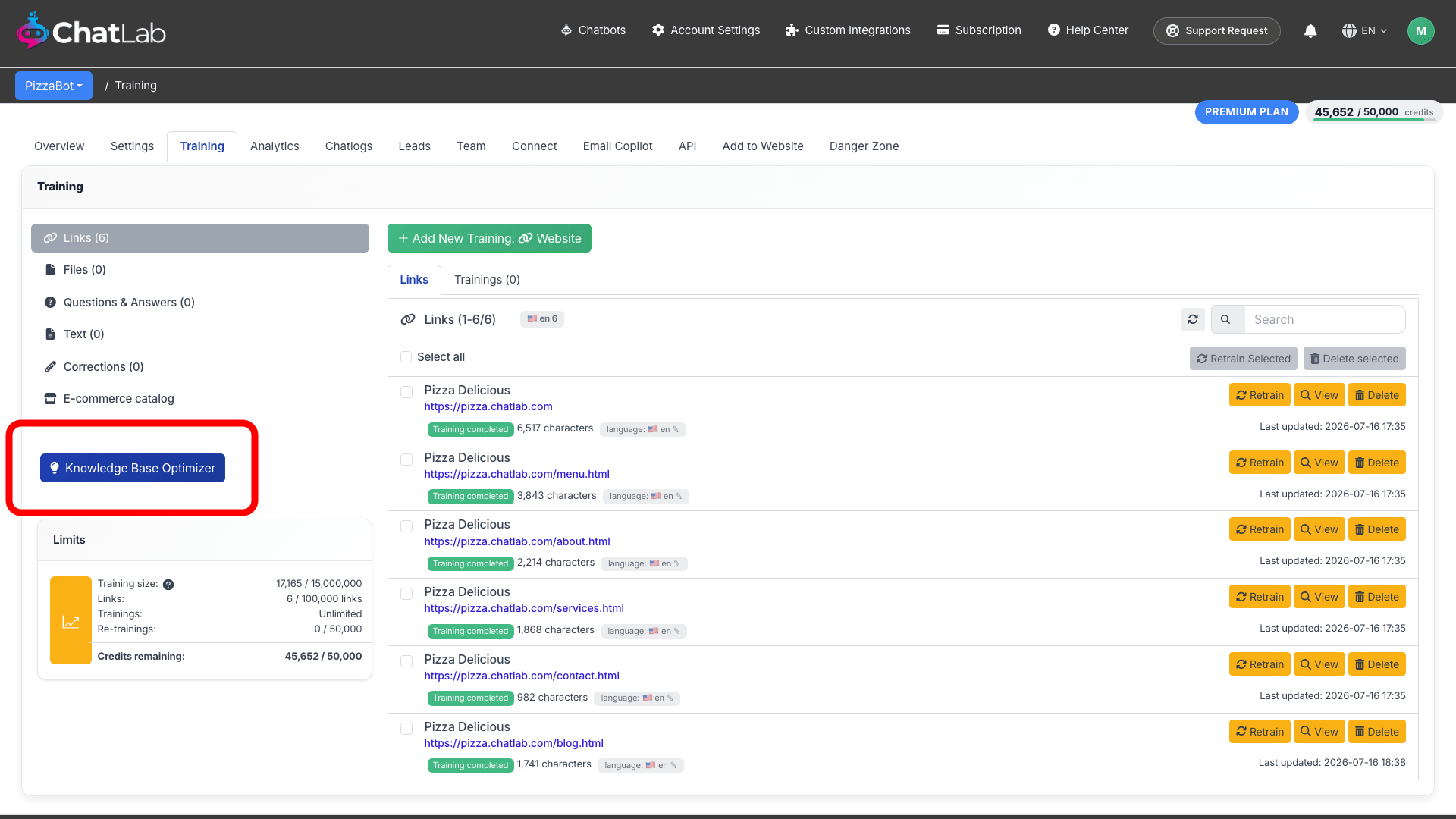The image size is (1456, 819).
Task: Click the orange limits chart icon
Action: 71,620
